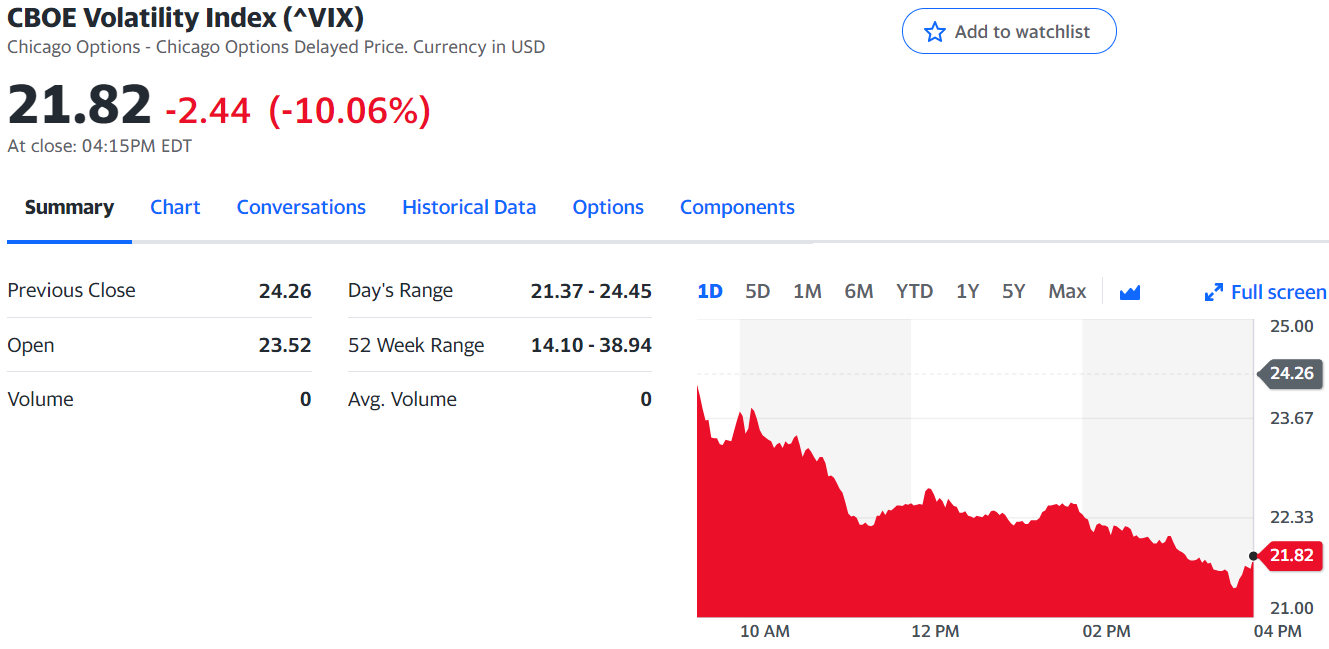This screenshot has height=649, width=1329.
Task: Click the Previous Close label
Action: 71,290
